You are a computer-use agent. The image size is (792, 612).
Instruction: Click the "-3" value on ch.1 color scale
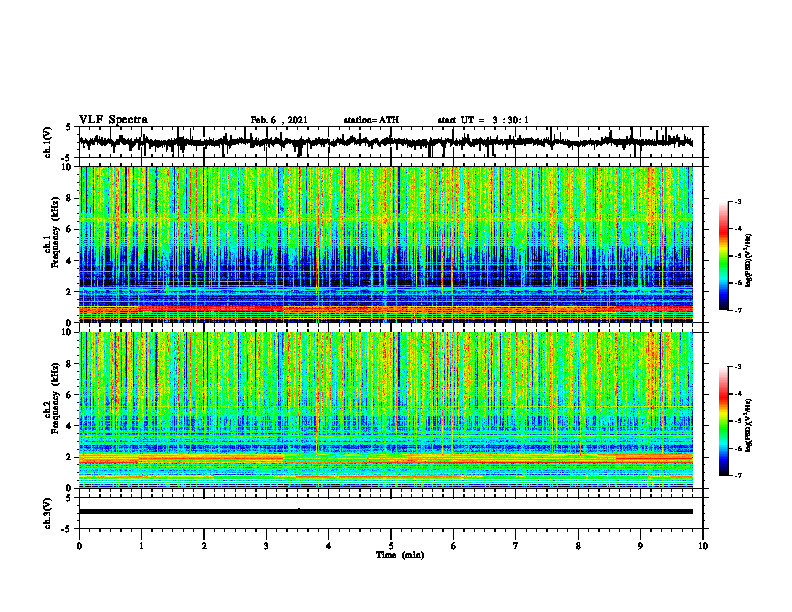(x=737, y=201)
